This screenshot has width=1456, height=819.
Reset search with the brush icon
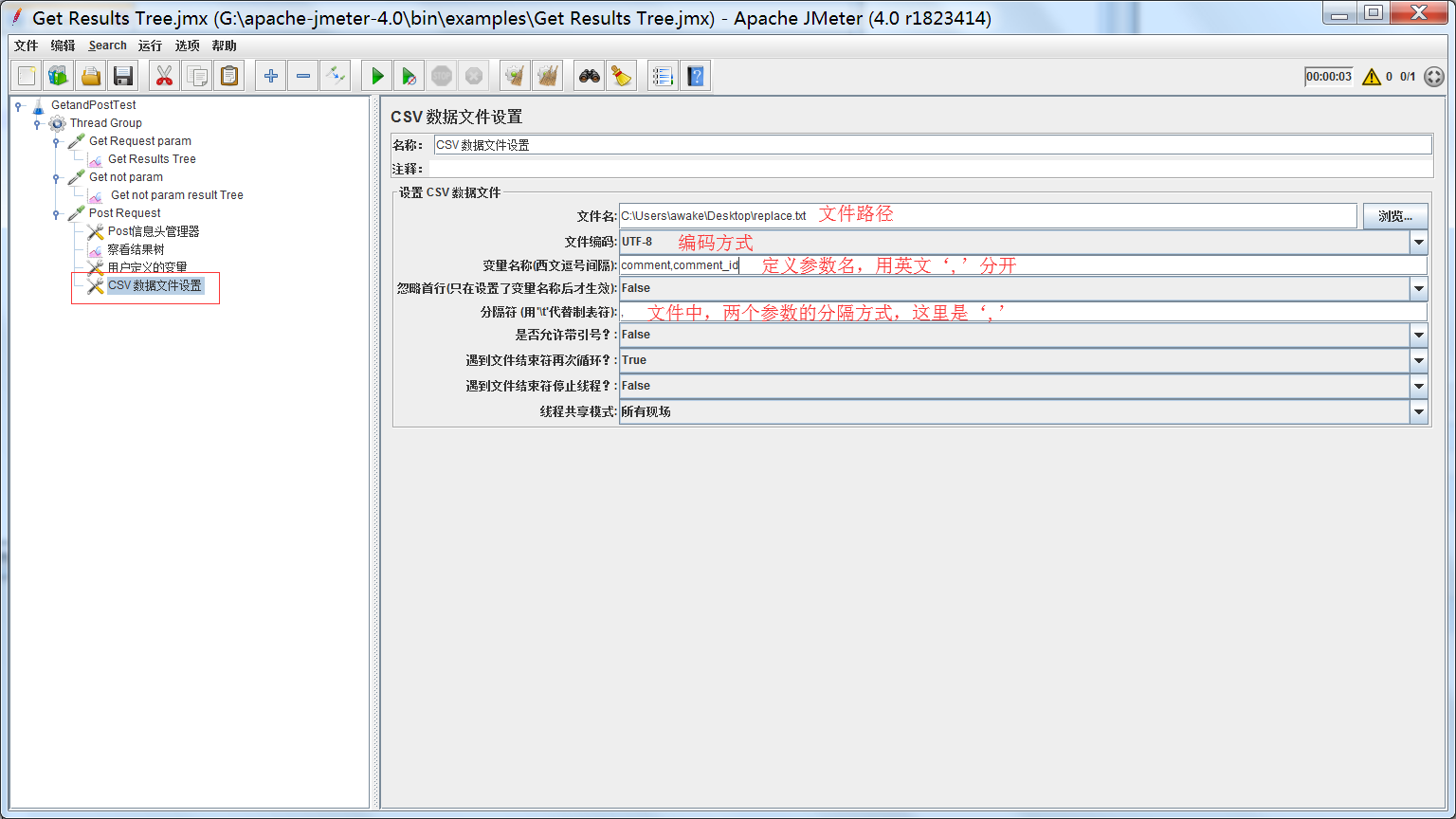pos(622,76)
